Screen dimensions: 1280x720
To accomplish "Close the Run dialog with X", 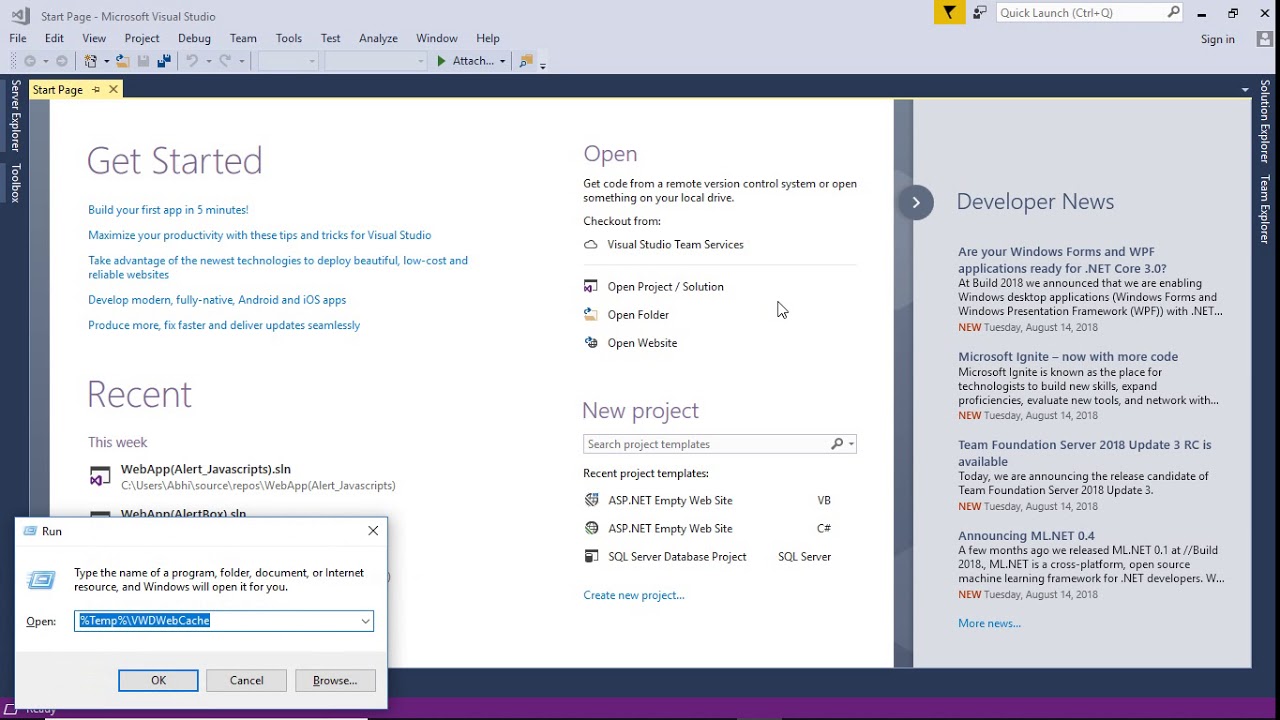I will pos(373,531).
